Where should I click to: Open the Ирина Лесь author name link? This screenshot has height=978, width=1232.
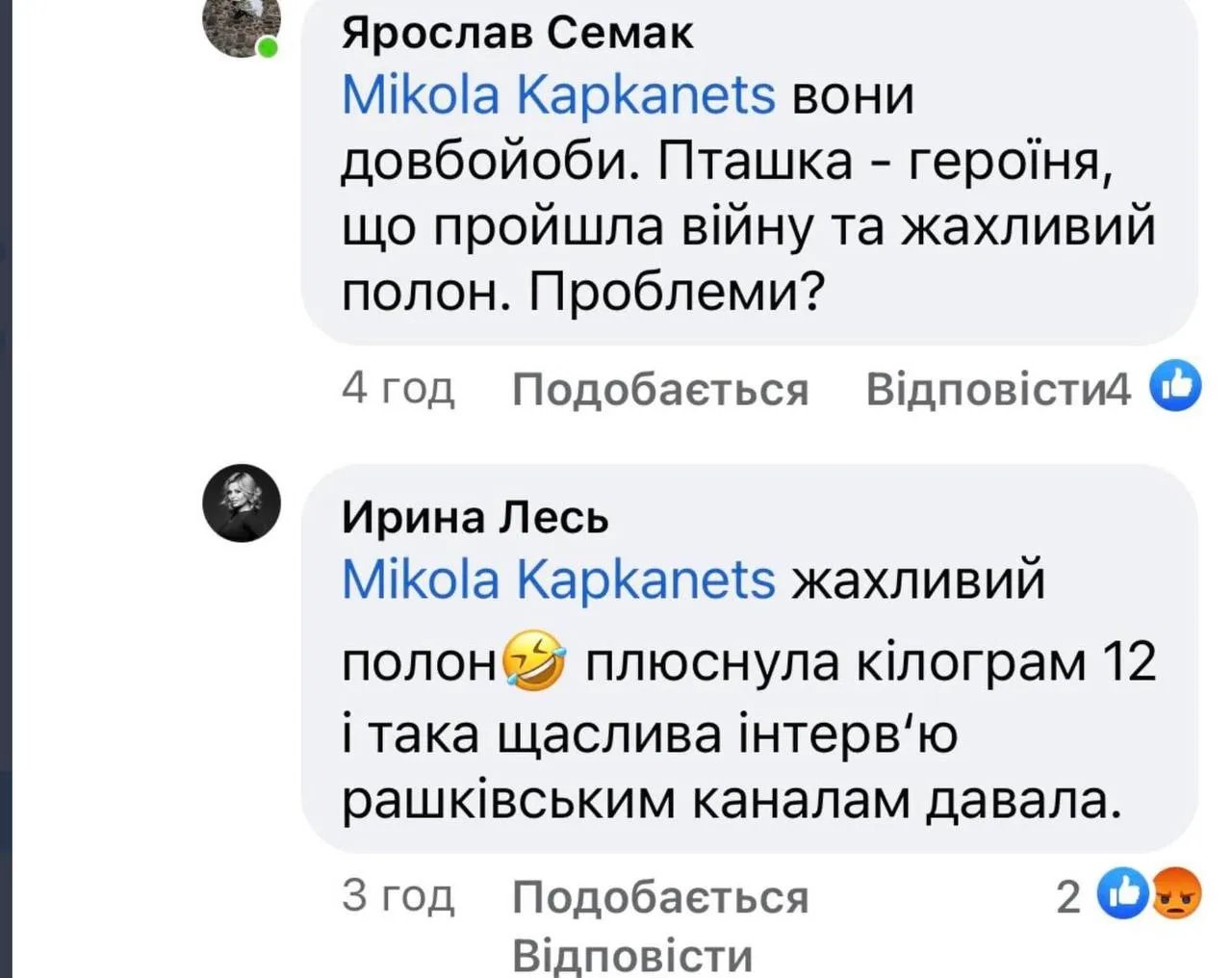click(475, 518)
